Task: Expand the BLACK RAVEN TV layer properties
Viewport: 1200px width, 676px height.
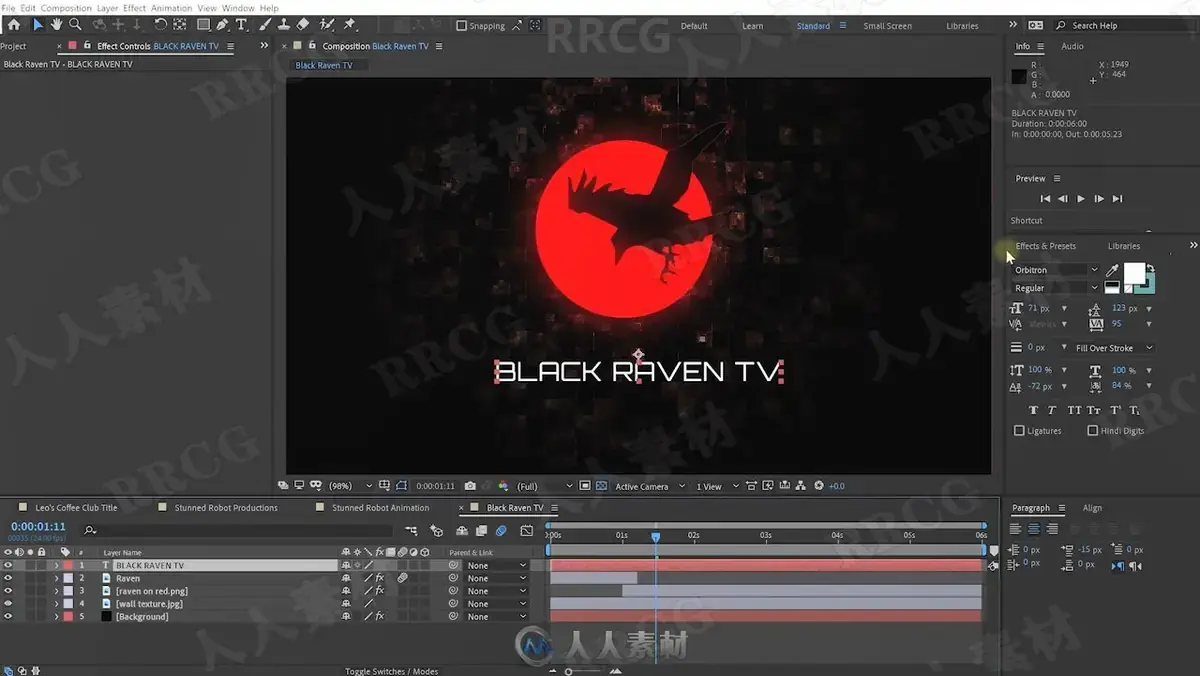Action: (x=56, y=566)
